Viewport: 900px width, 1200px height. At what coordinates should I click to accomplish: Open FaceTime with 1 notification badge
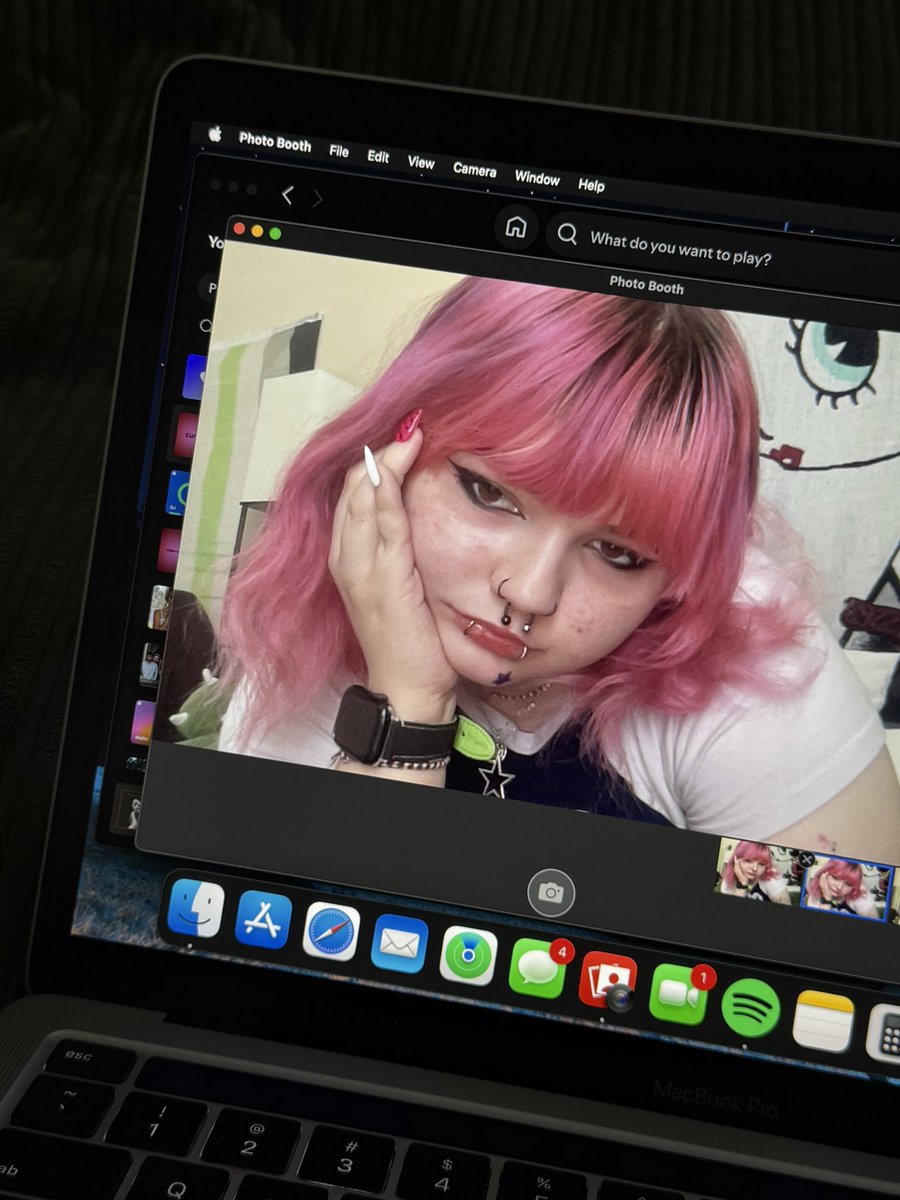(679, 993)
